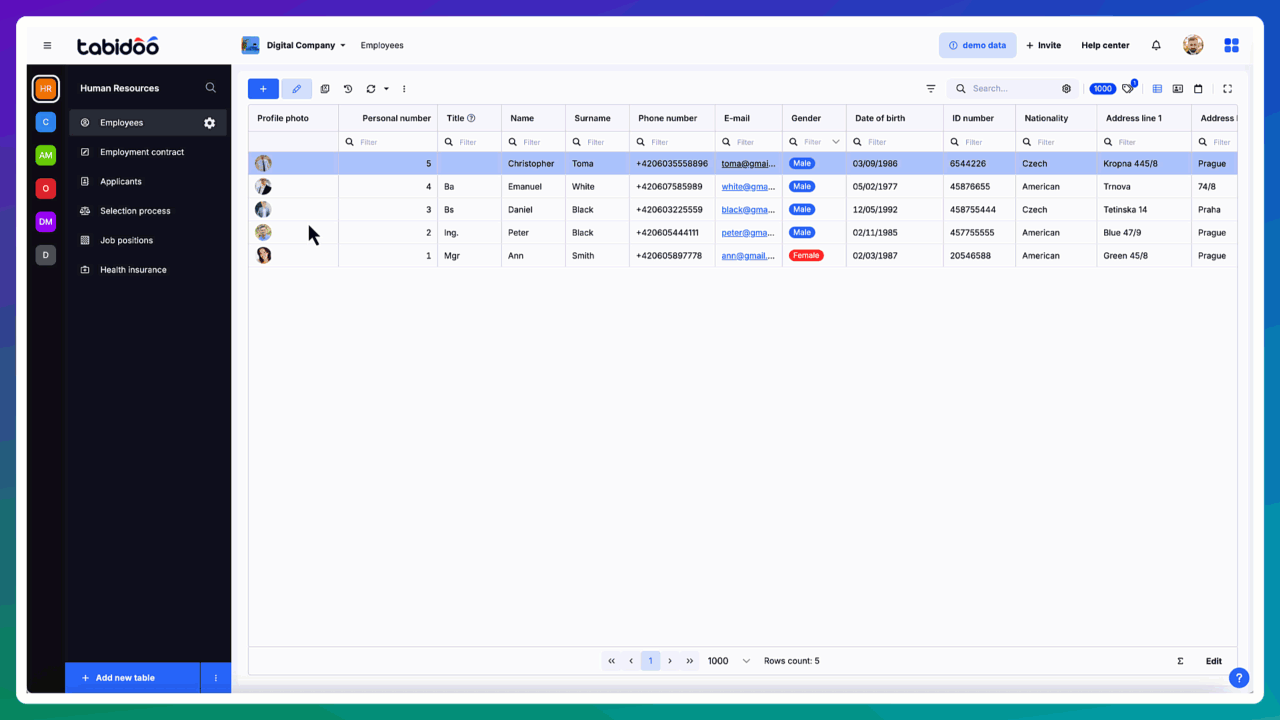Go to the last page of results
This screenshot has width=1280, height=720.
pyautogui.click(x=690, y=661)
